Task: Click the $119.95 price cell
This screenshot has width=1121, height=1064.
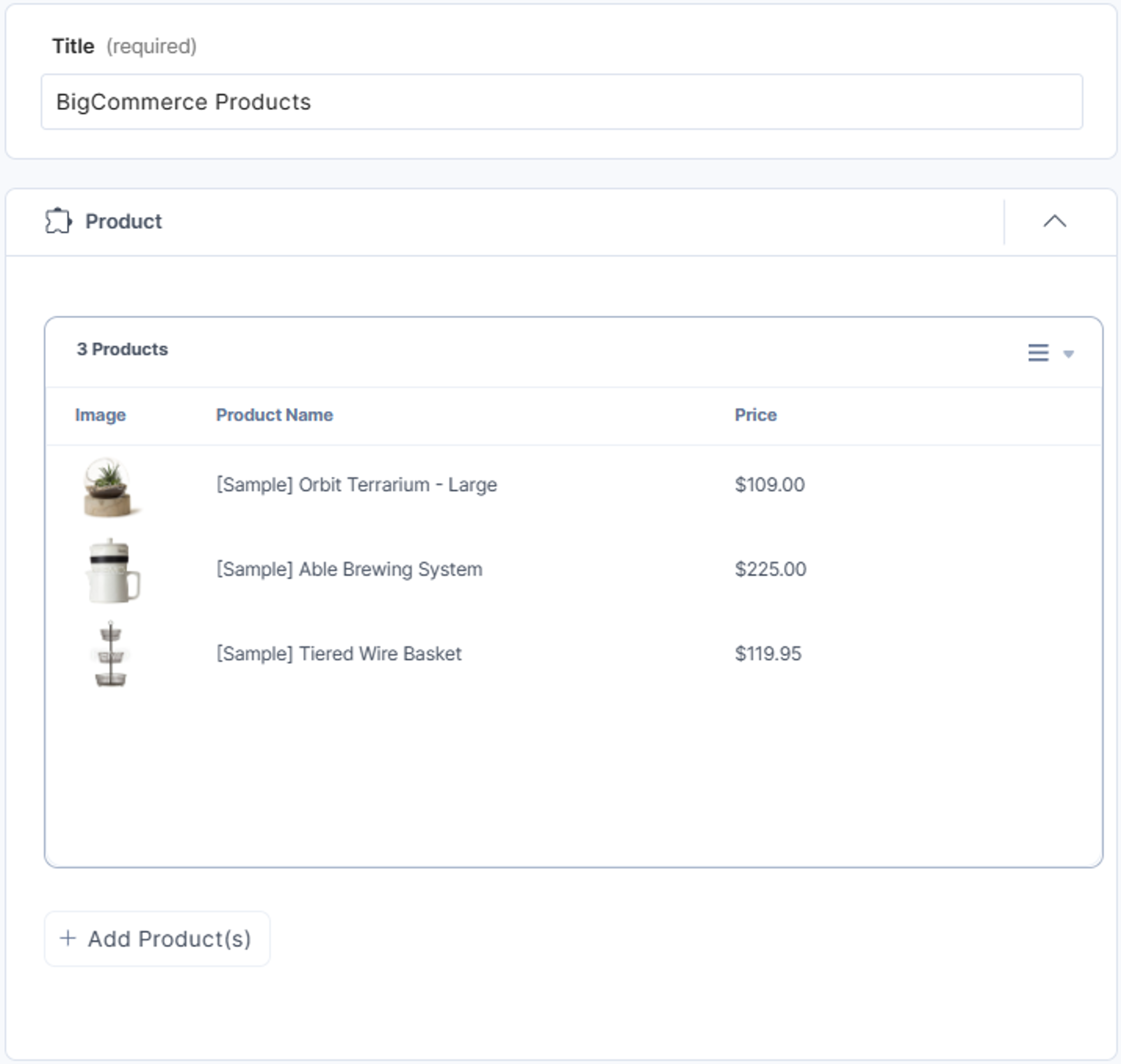Action: pos(768,654)
